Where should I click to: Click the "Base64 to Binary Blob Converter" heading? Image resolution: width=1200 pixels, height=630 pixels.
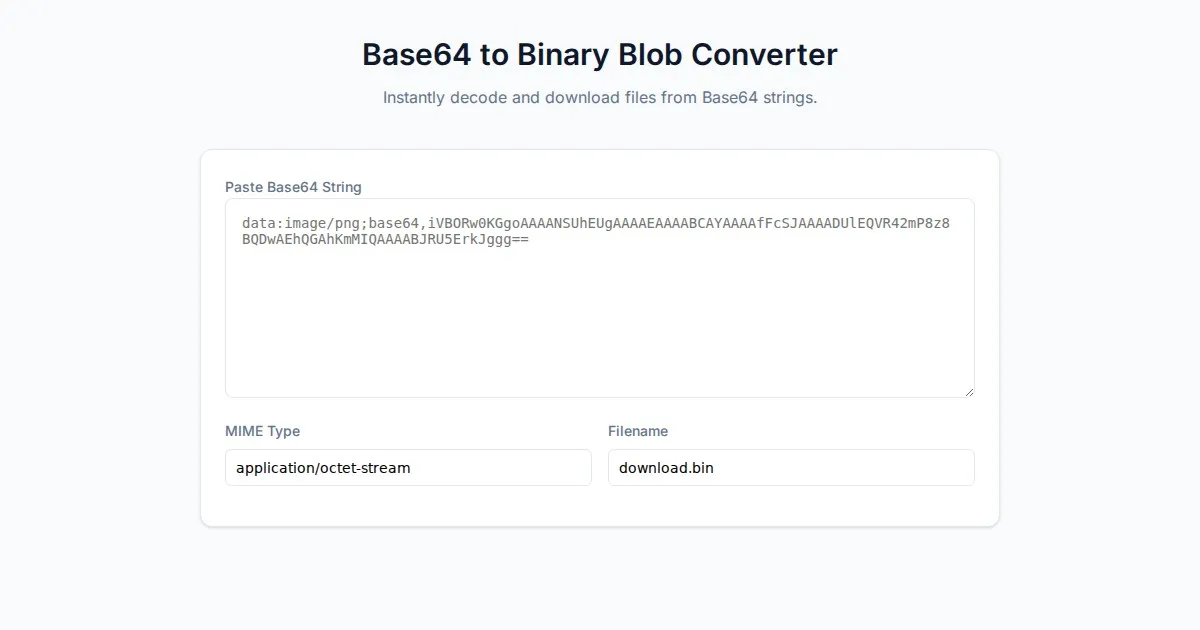(x=600, y=54)
